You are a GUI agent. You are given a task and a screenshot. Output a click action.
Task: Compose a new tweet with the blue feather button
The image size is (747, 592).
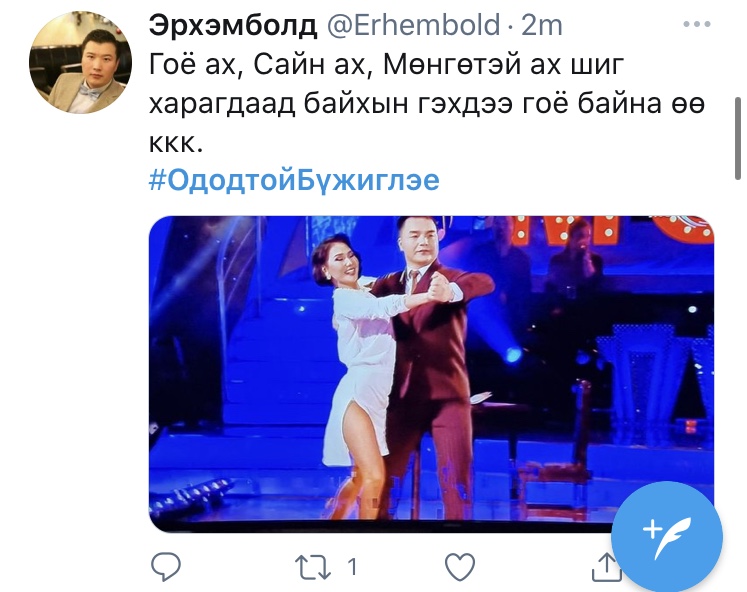[667, 537]
